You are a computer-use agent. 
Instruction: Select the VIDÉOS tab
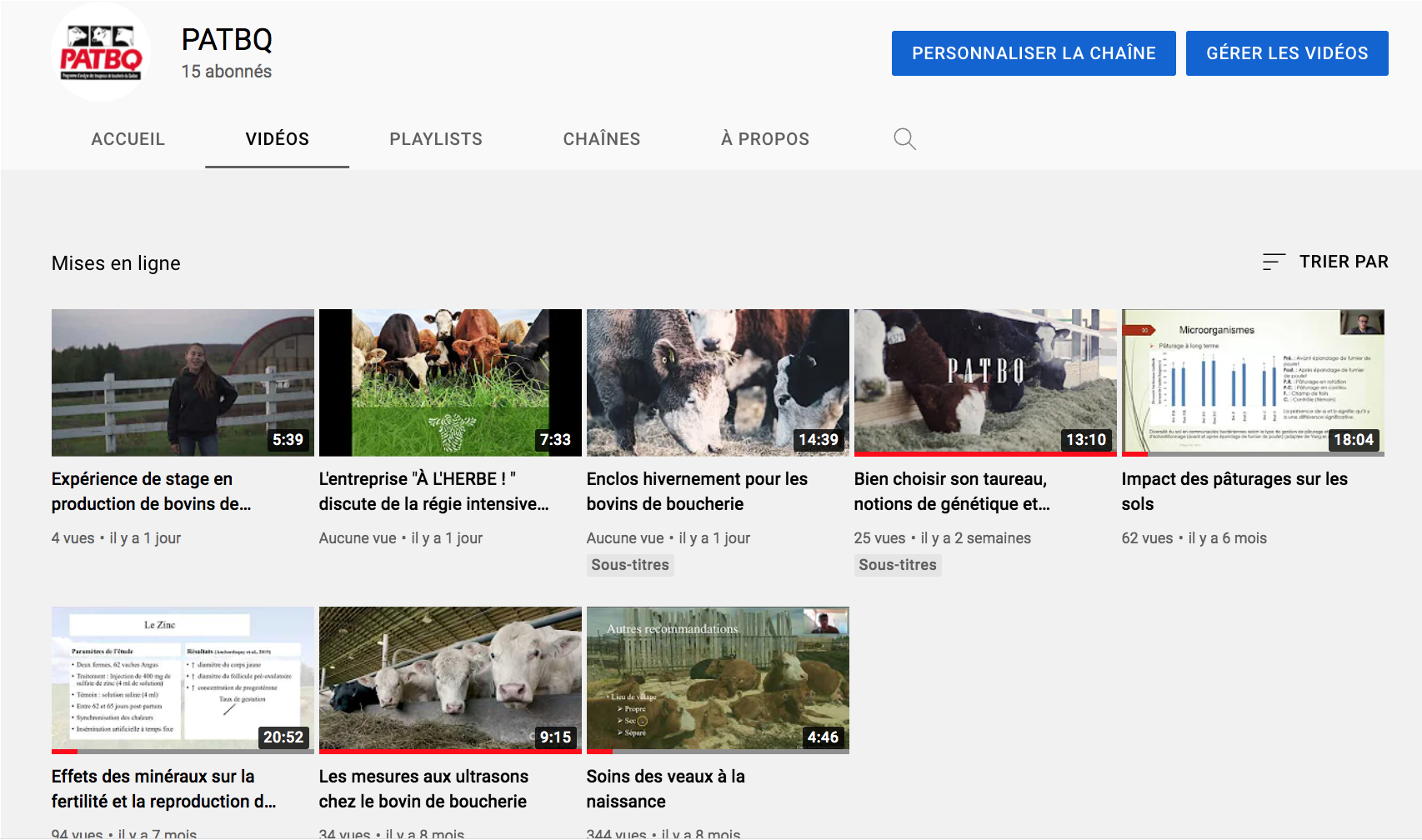click(278, 139)
